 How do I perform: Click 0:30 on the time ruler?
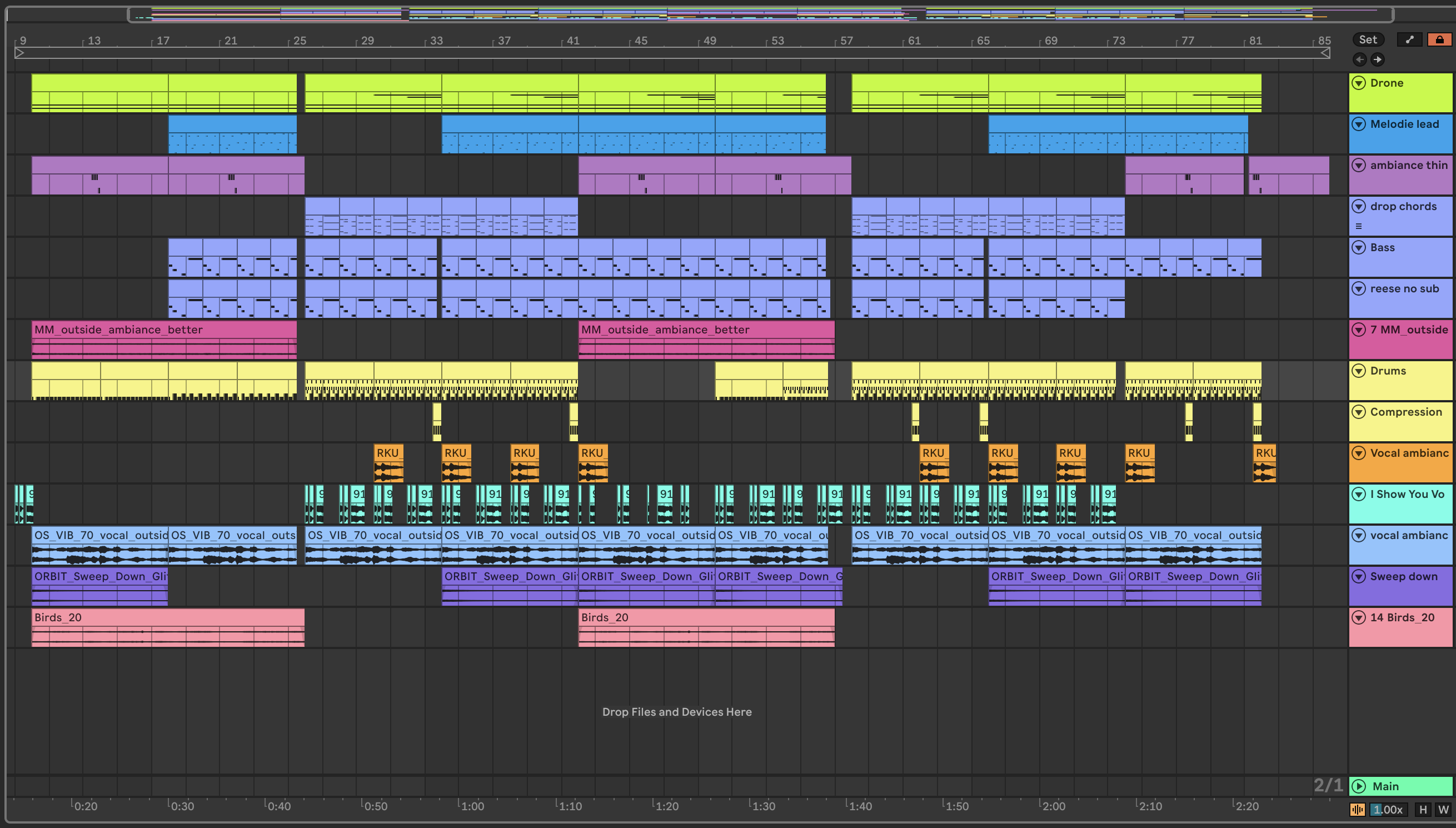pos(182,806)
